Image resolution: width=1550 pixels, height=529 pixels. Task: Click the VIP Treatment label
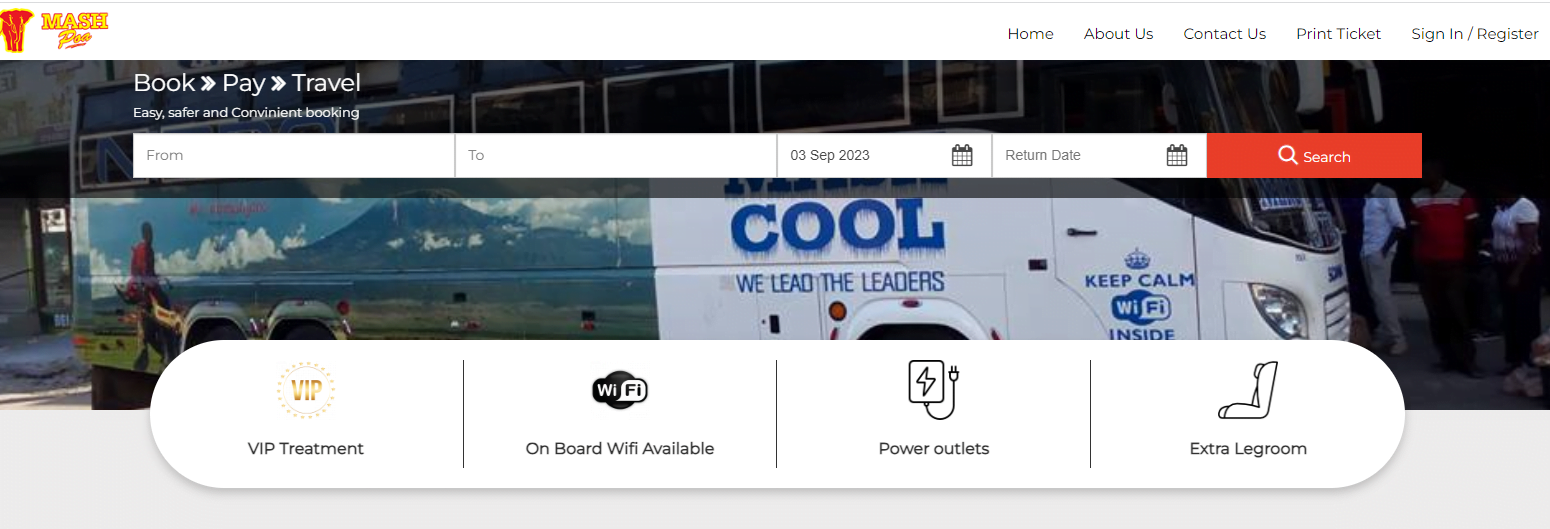click(x=306, y=449)
